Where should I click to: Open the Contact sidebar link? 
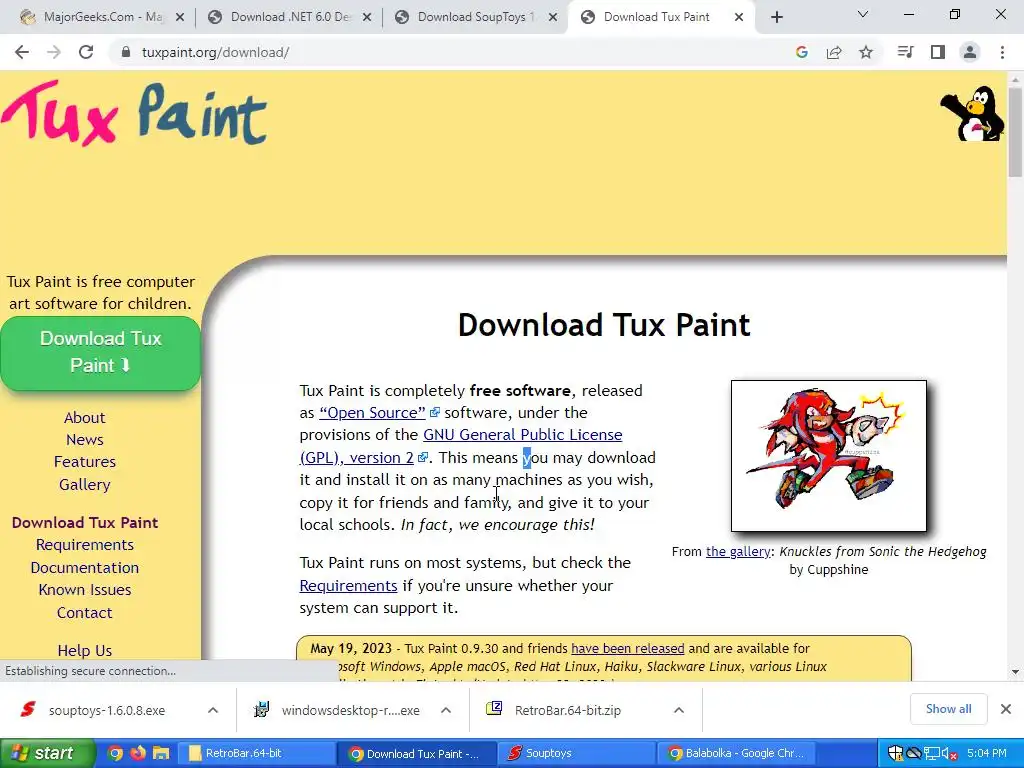pos(84,613)
